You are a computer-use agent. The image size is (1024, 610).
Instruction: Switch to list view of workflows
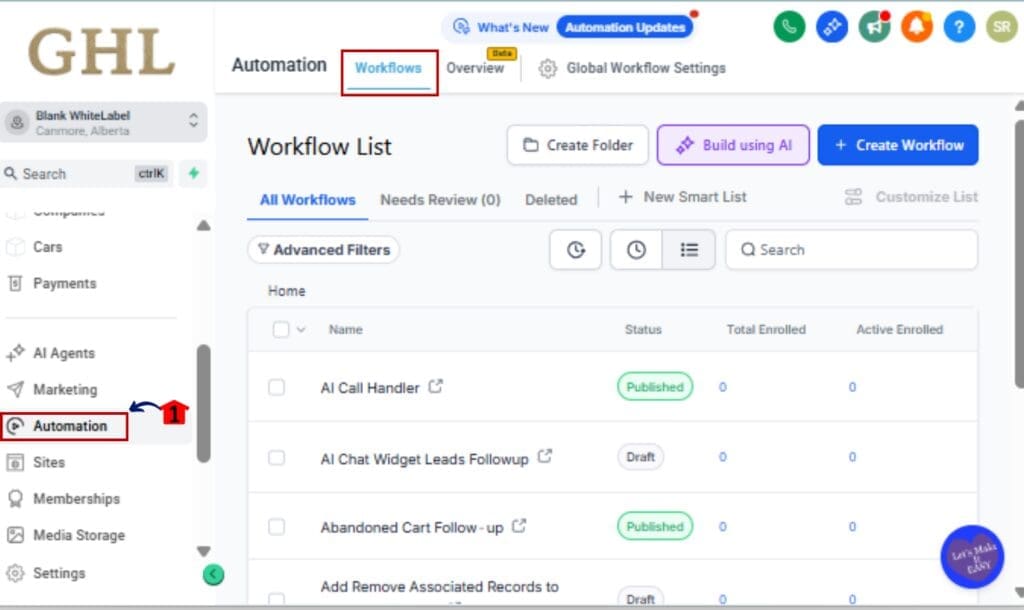[x=689, y=250]
